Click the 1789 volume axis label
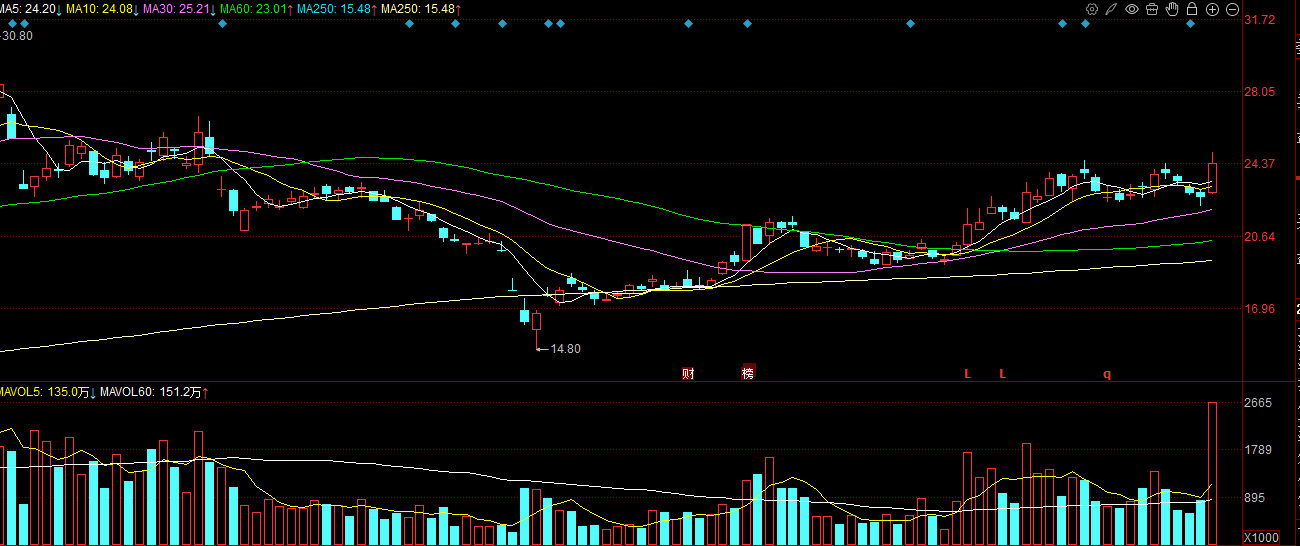 coord(1257,450)
